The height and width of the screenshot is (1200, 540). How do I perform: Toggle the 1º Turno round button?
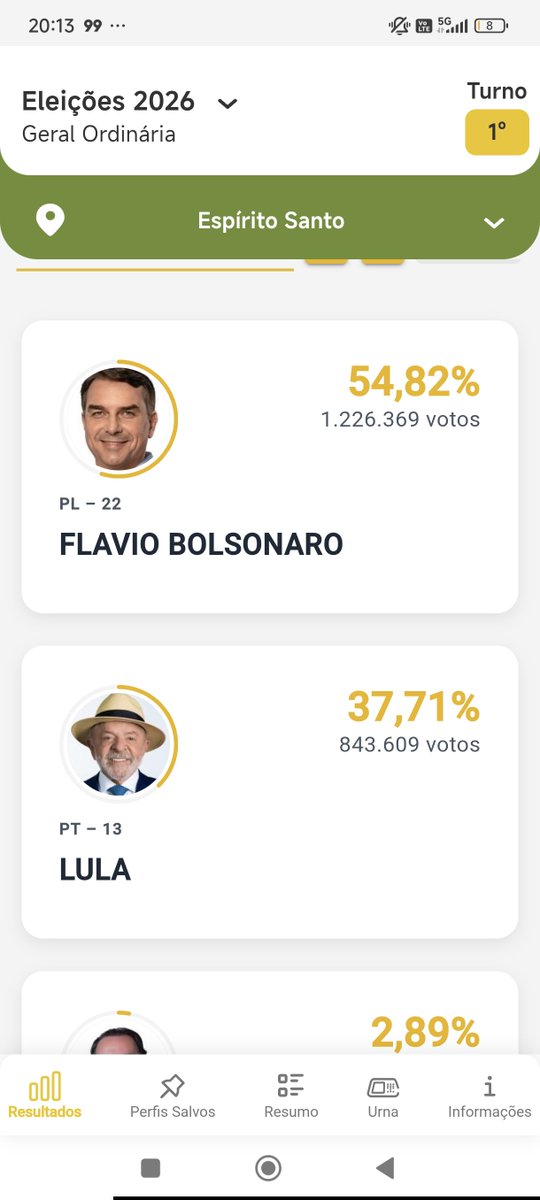[497, 132]
